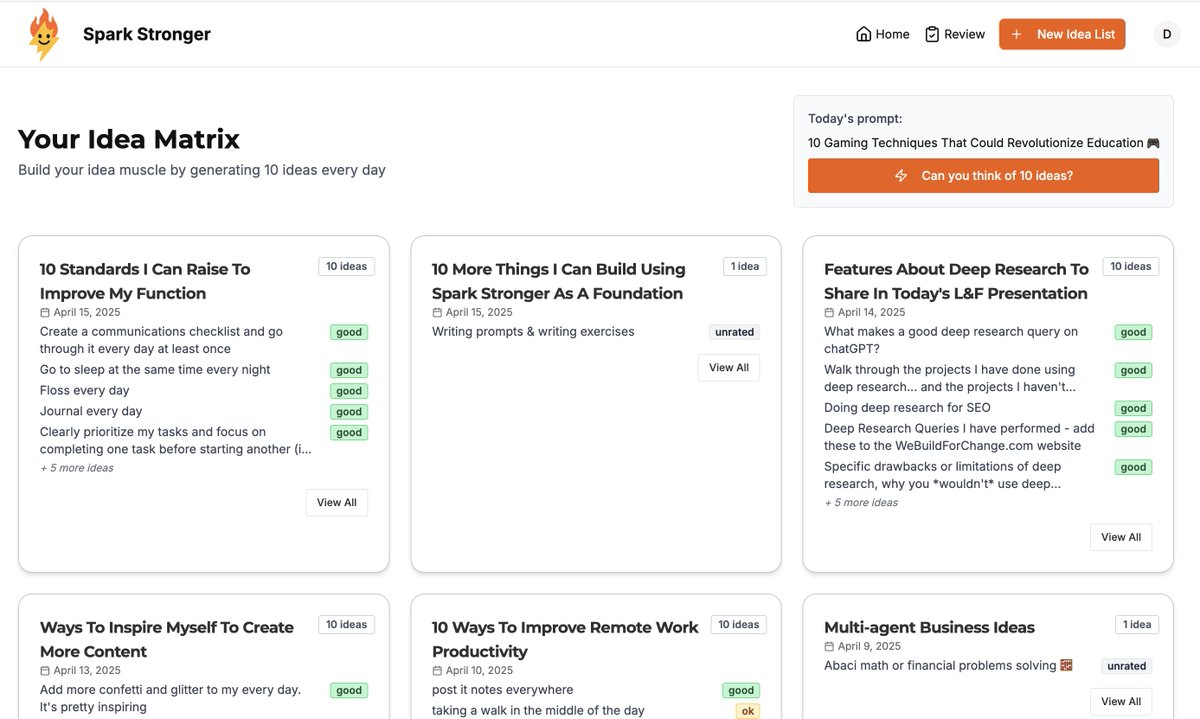The width and height of the screenshot is (1200, 719).
Task: Toggle the unrated badge on Writing prompts idea
Action: click(x=733, y=331)
